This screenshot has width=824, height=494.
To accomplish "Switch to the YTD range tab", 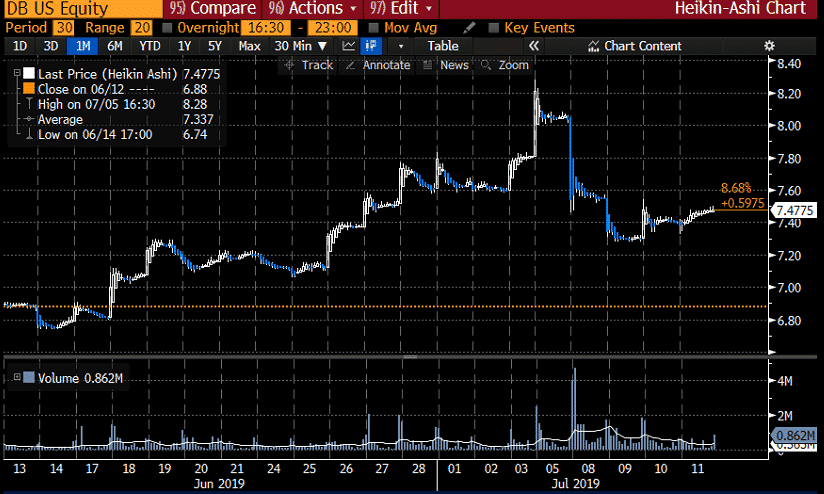I will click(149, 46).
